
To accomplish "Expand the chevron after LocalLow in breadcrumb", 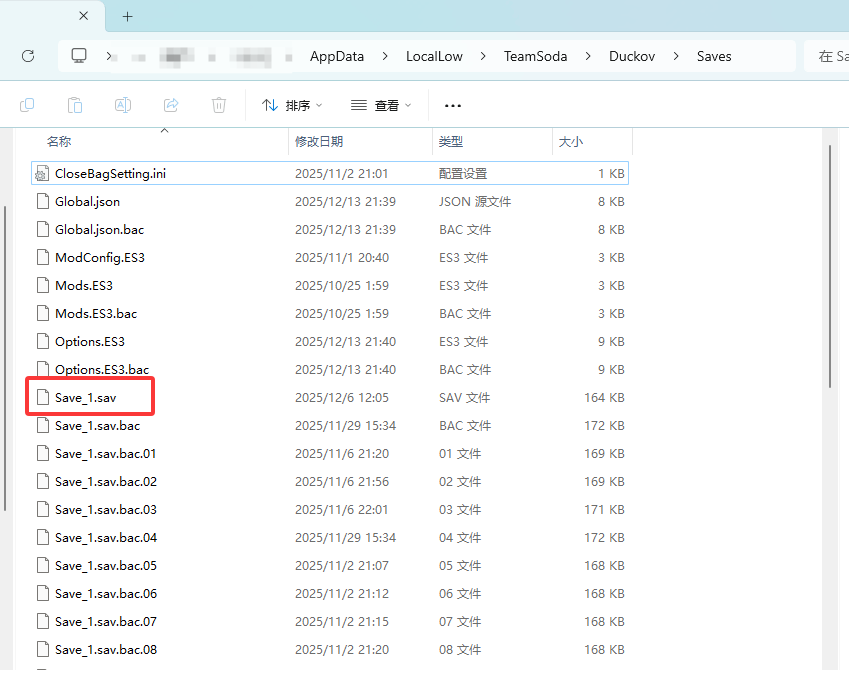I will (483, 56).
